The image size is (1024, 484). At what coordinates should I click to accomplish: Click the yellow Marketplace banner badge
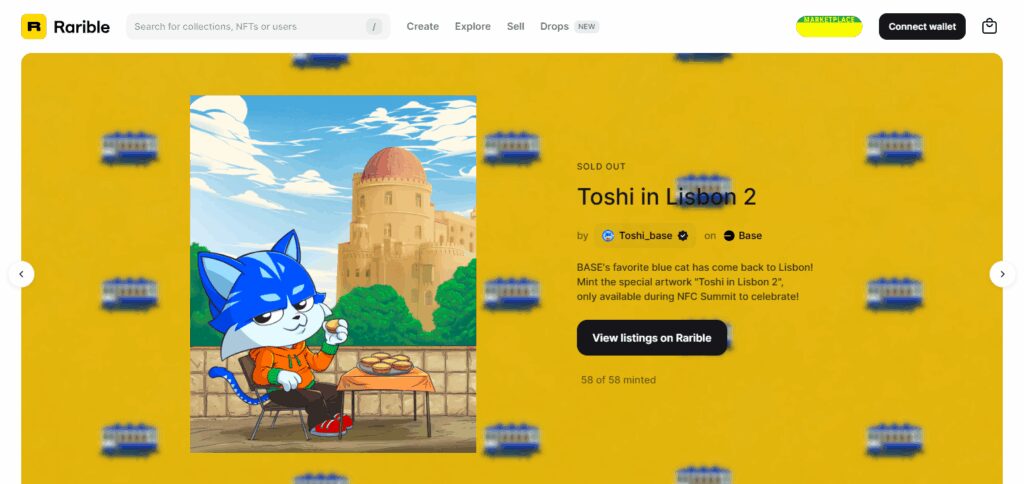coord(829,26)
